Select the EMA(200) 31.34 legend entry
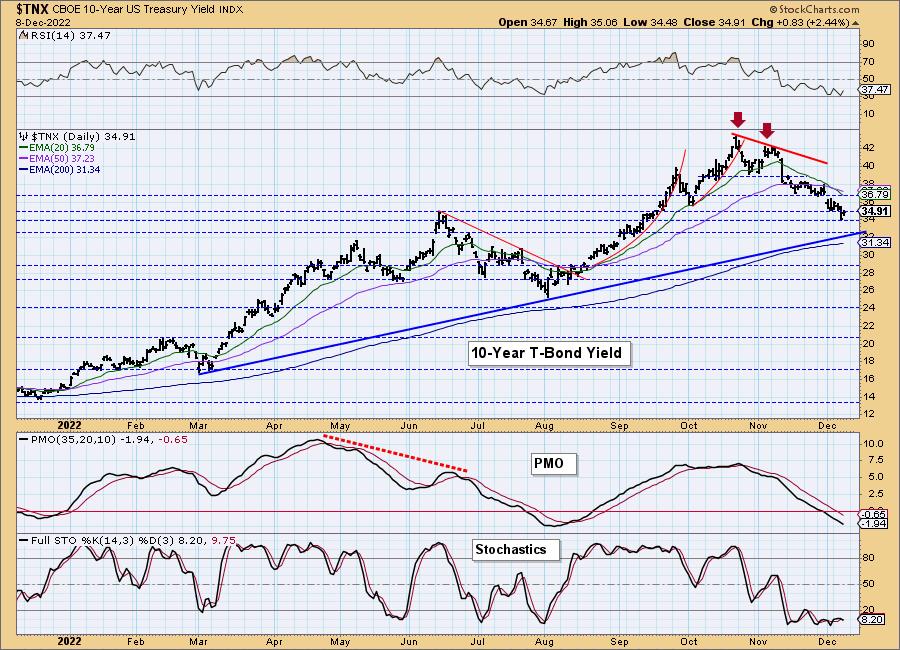 pyautogui.click(x=64, y=169)
